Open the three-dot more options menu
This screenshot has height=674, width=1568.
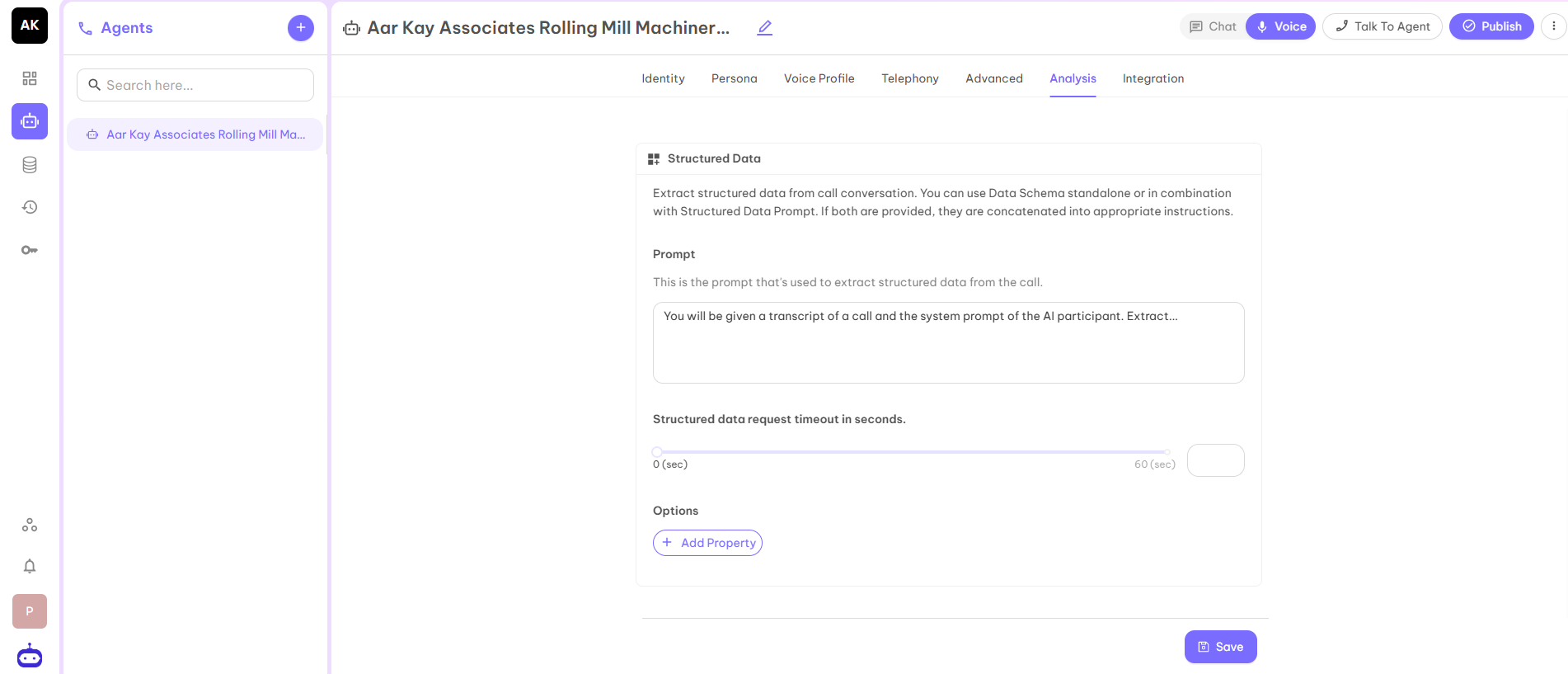(1554, 26)
